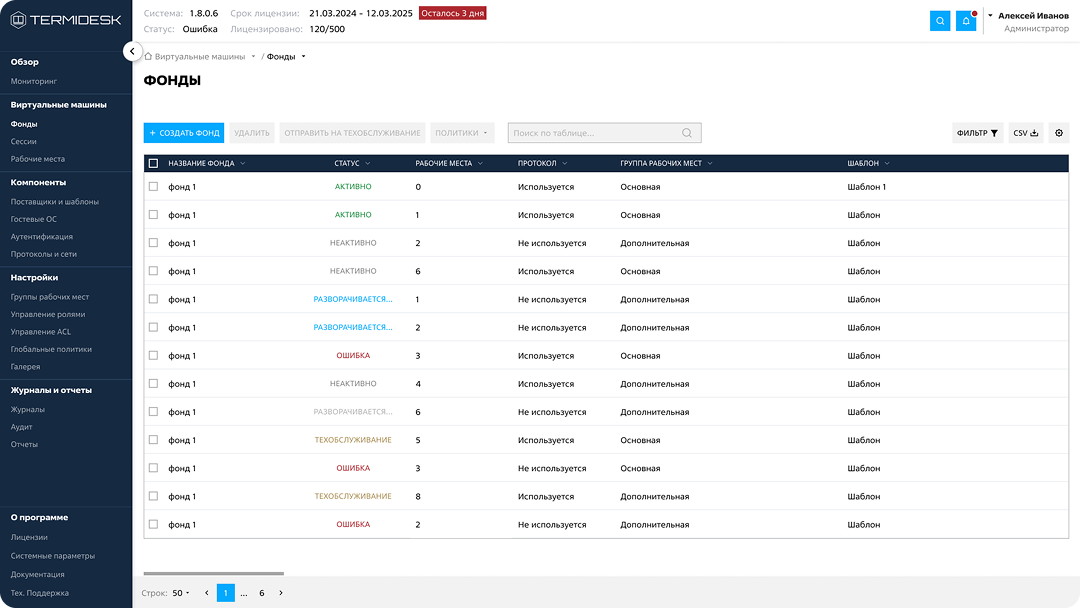Check the first фонд 1 row checkbox

tap(153, 187)
